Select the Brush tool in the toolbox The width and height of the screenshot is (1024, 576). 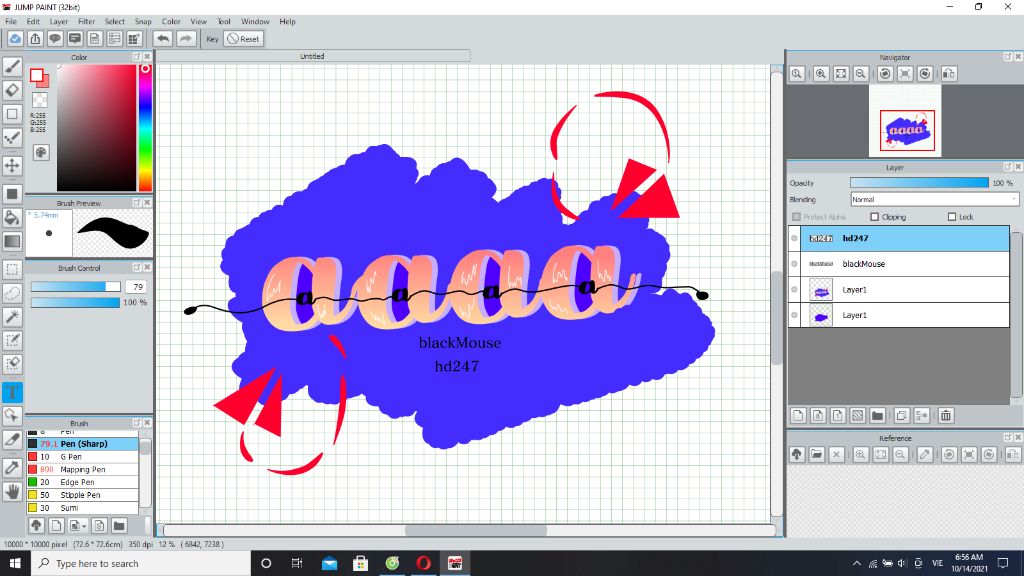[12, 67]
